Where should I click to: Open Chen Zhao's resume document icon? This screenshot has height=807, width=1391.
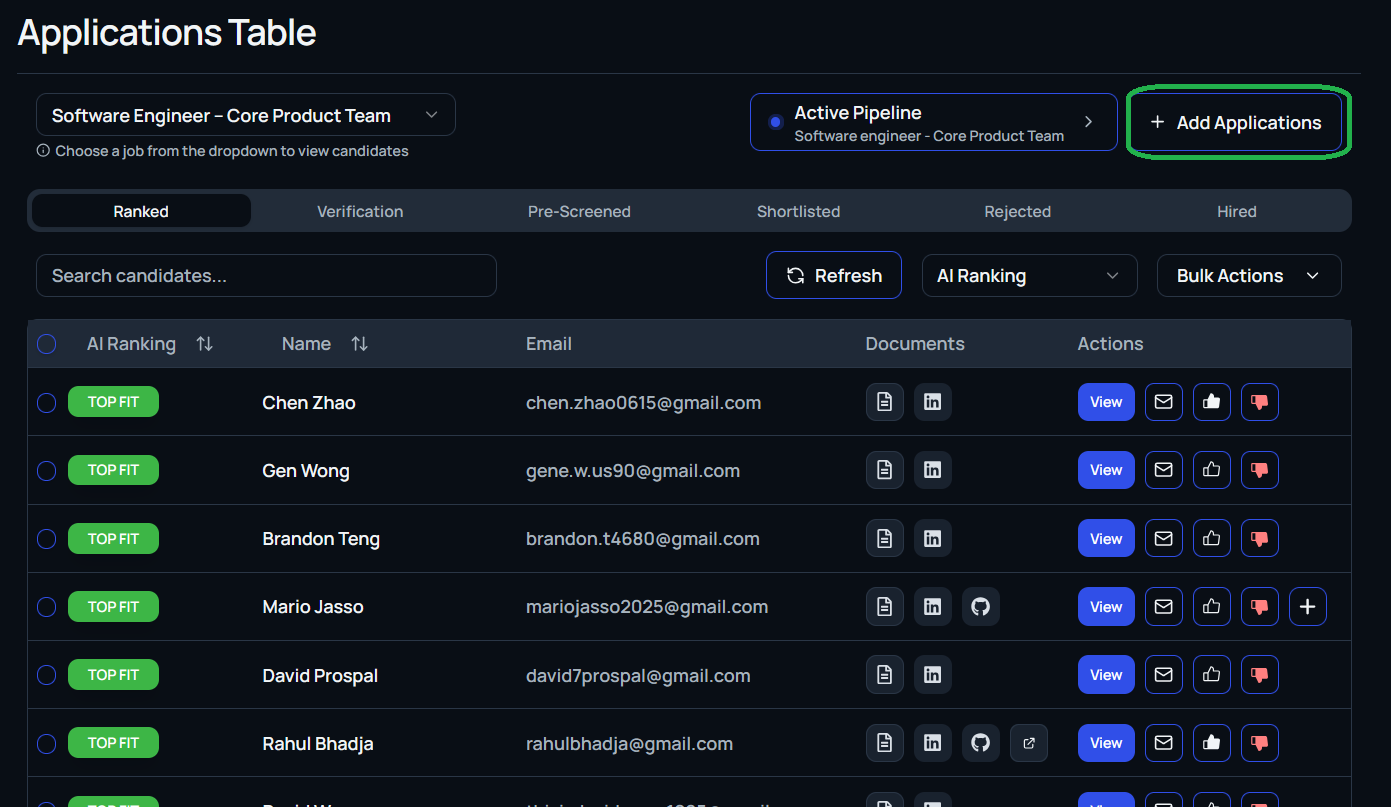(884, 402)
